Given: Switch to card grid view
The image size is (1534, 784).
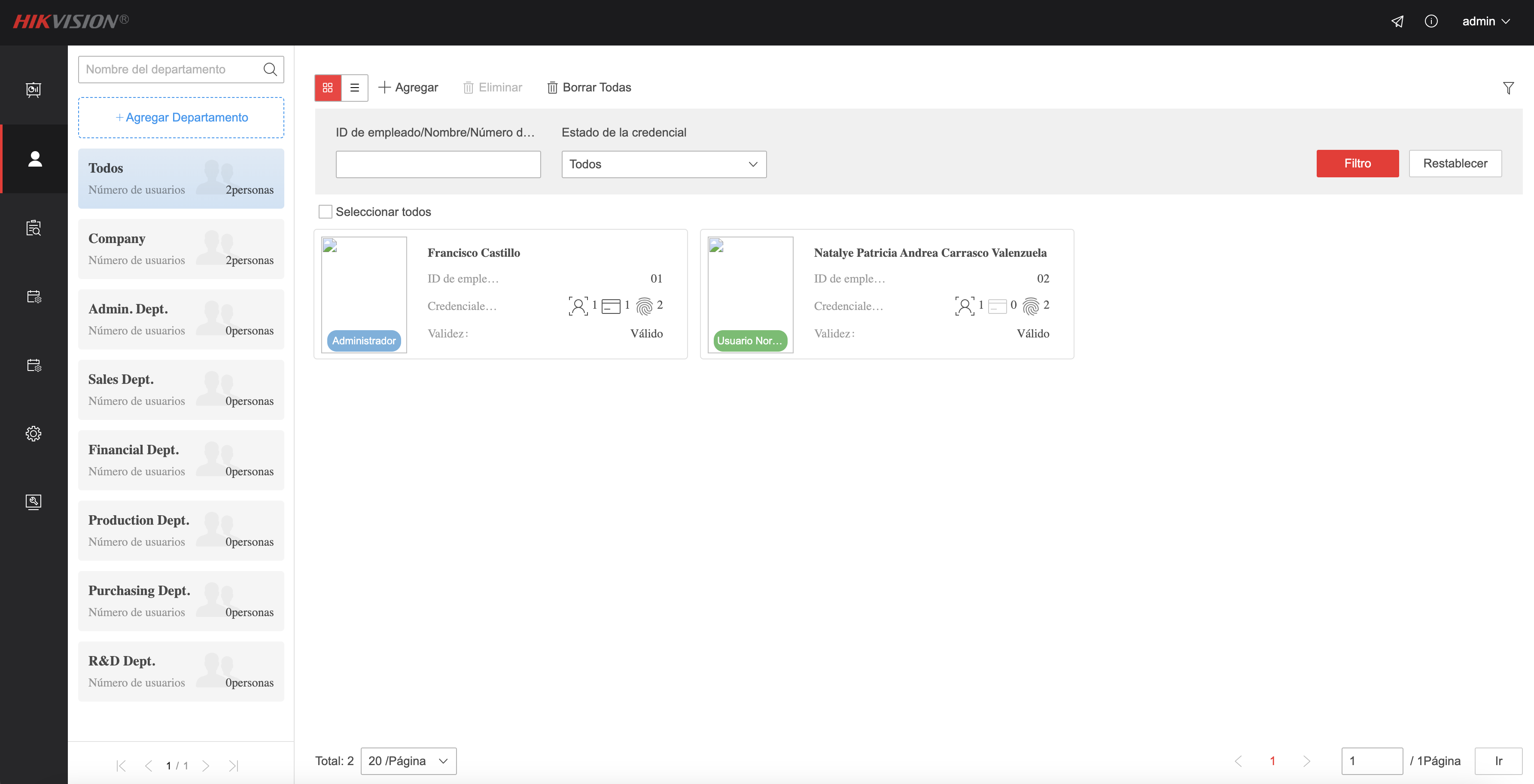Looking at the screenshot, I should pyautogui.click(x=328, y=88).
